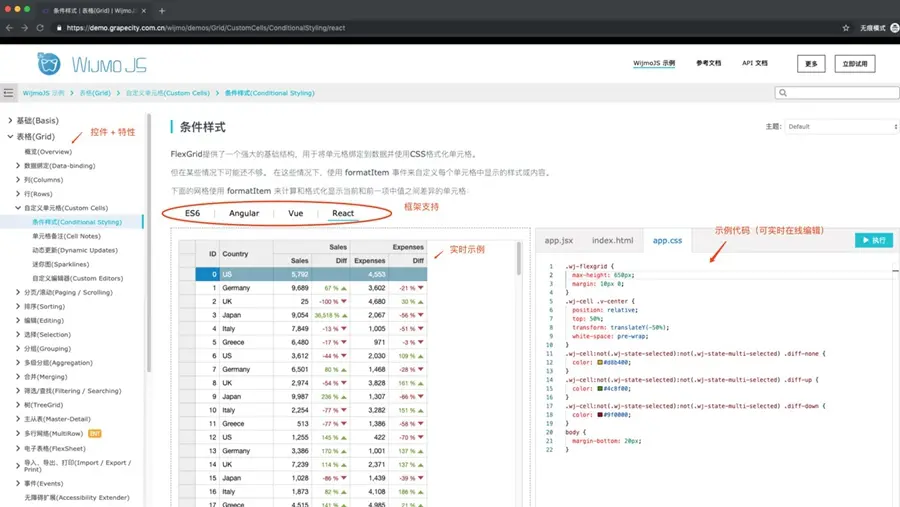This screenshot has height=507, width=900.
Task: Select the Japan cell in row 3
Action: [246, 315]
